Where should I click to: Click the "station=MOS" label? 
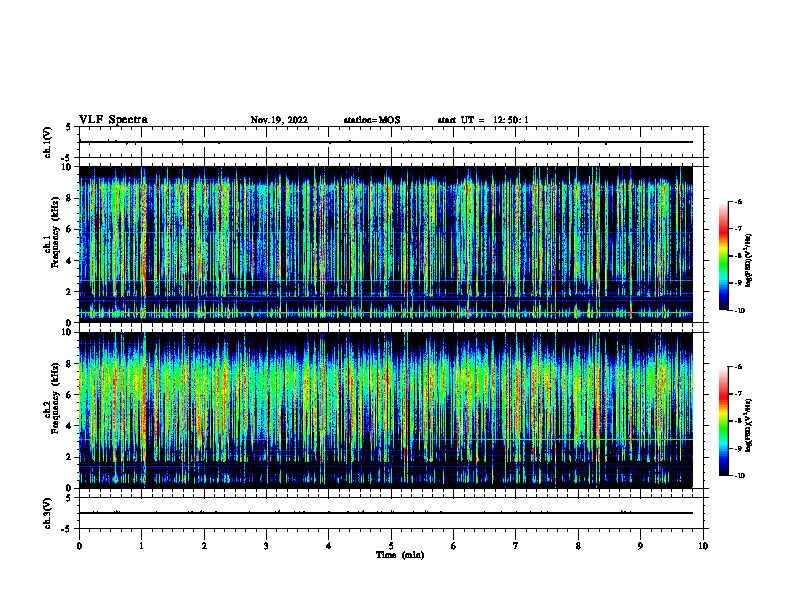372,120
